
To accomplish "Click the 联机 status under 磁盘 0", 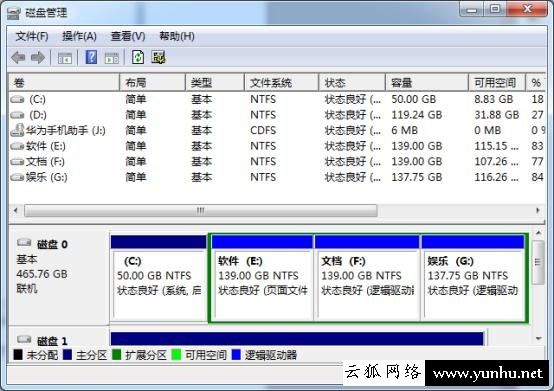I will (27, 289).
